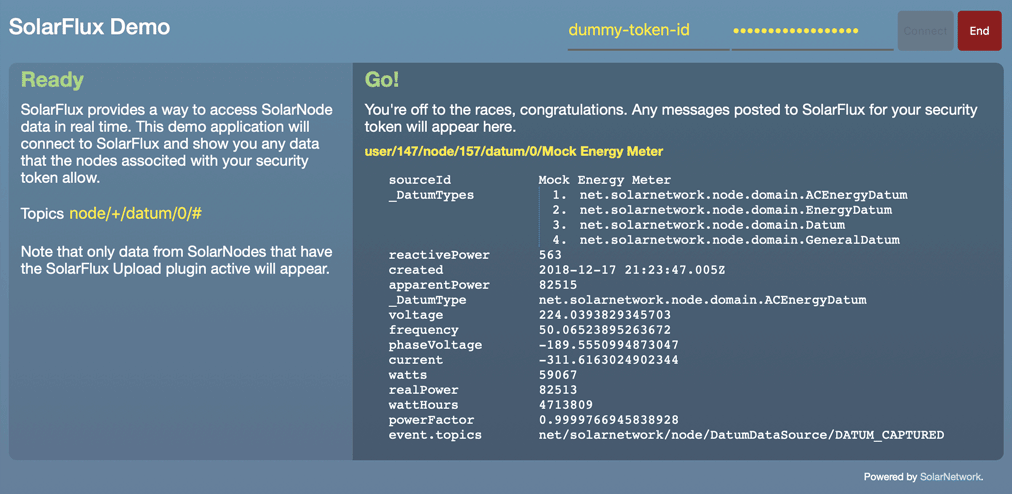Select the watts value 59067
1012x494 pixels.
[558, 375]
